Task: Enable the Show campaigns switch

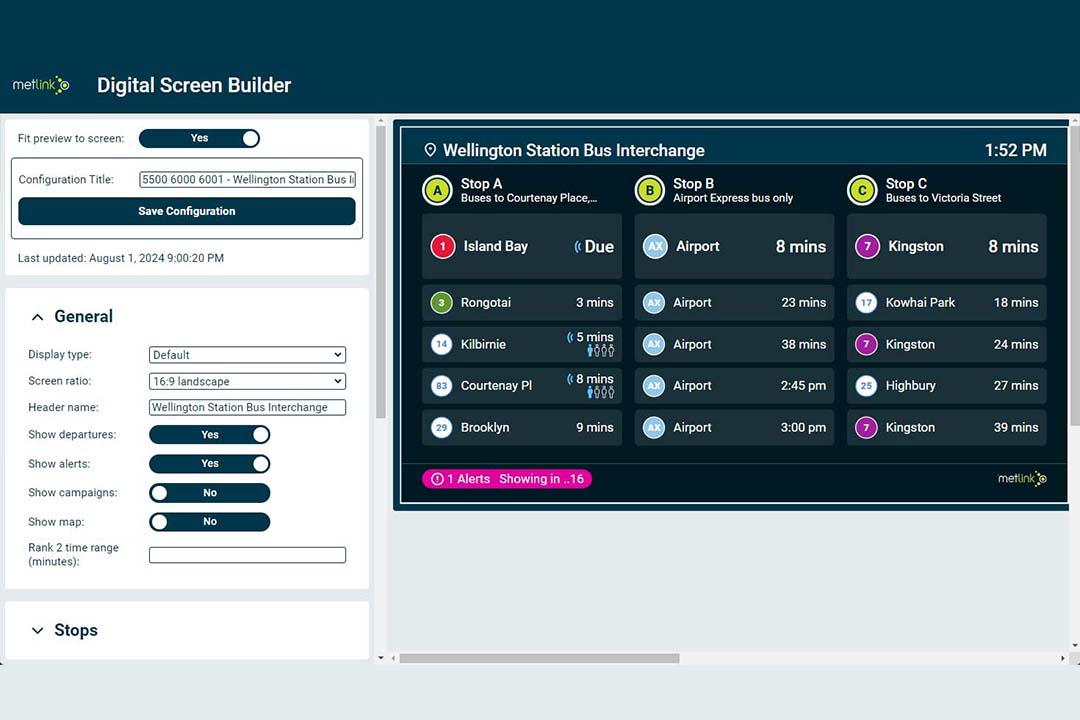Action: (209, 493)
